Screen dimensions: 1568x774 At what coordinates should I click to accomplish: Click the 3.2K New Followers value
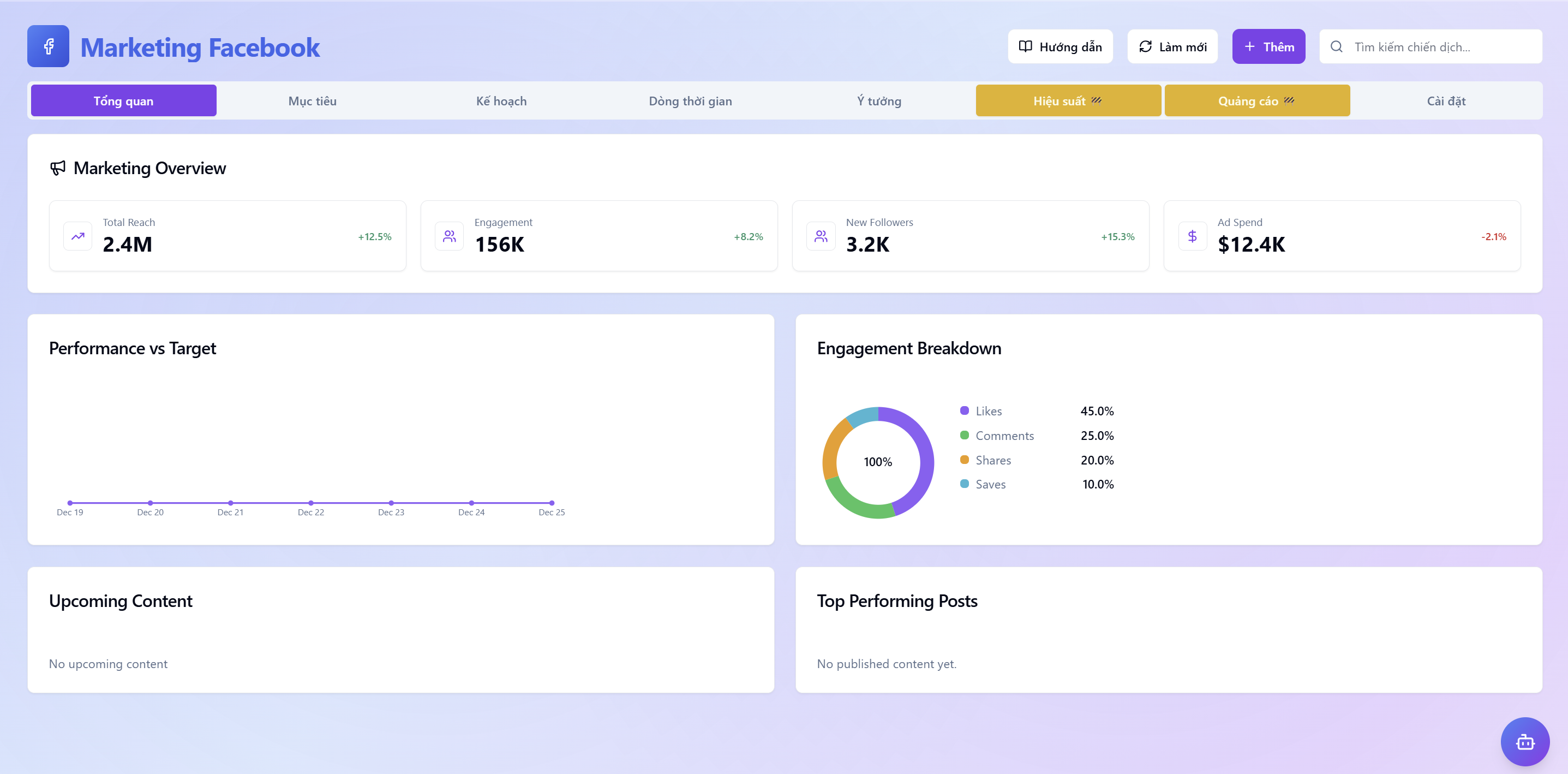point(867,245)
